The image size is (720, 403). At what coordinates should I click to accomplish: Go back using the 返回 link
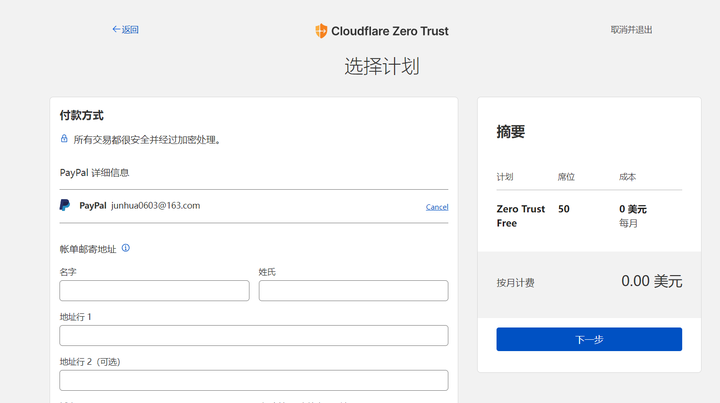click(125, 30)
